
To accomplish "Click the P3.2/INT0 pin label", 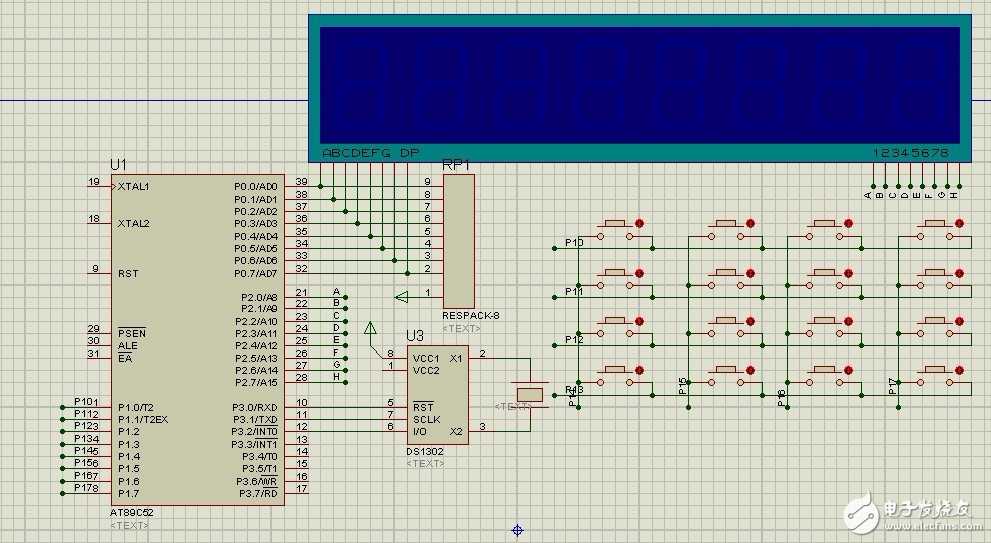I will [x=255, y=432].
